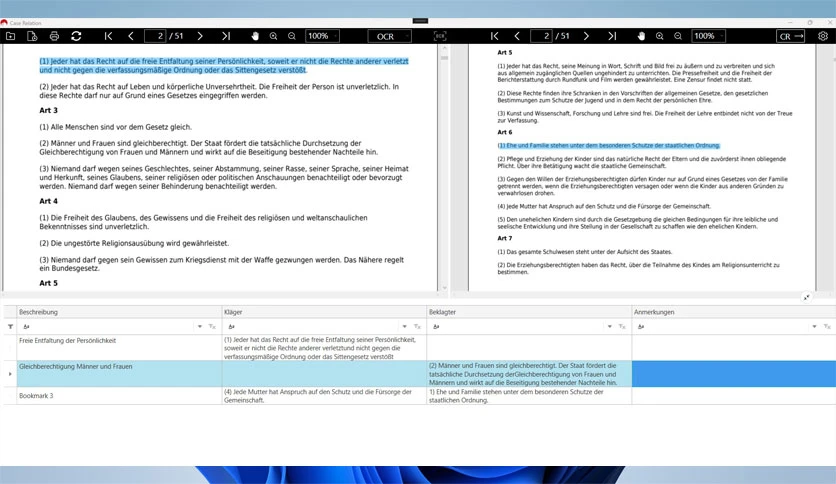The image size is (836, 484).
Task: Refresh the left document view
Action: coord(76,36)
